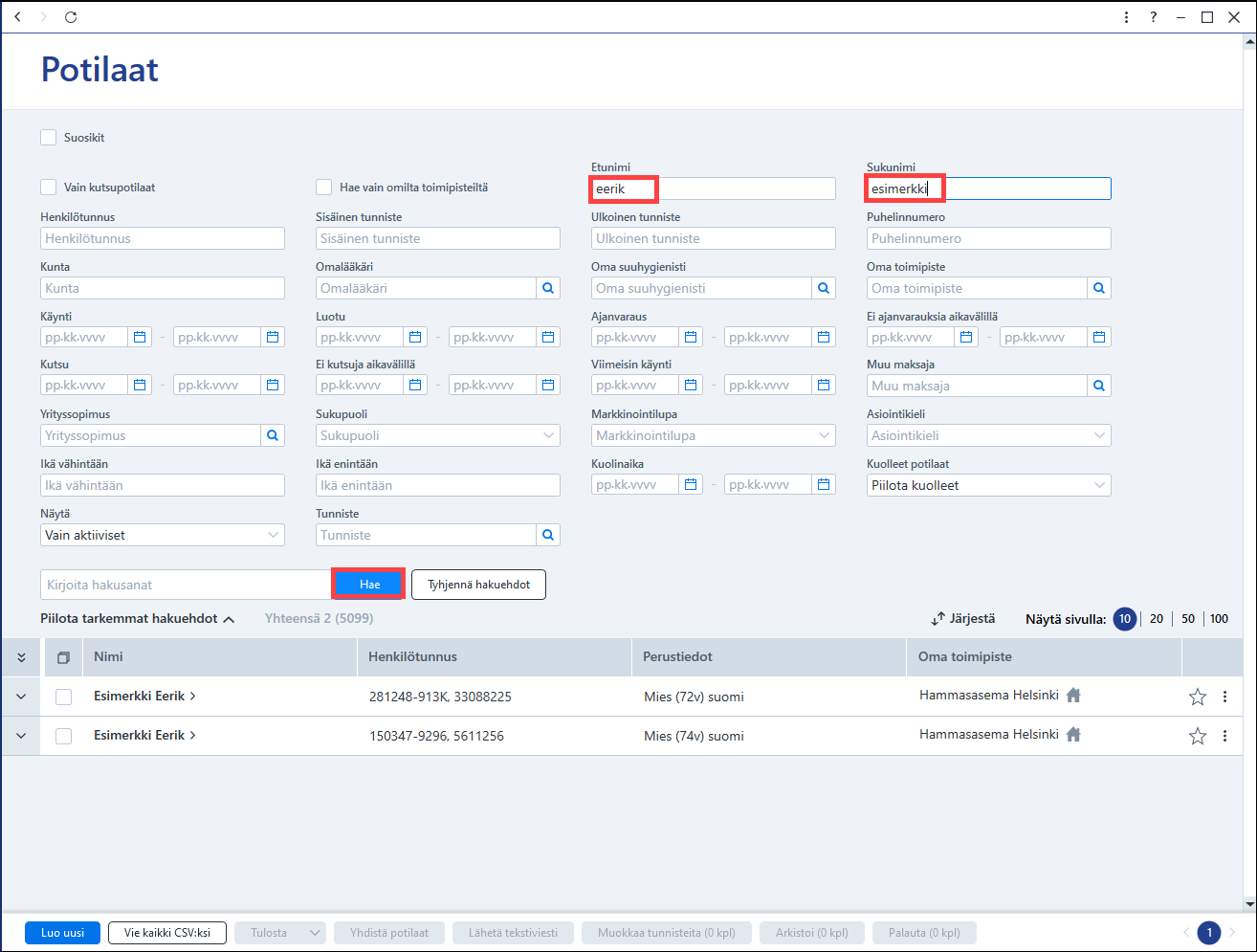Check Hae vain omilta toimipisteiltä option
The image size is (1257, 952).
pos(324,188)
